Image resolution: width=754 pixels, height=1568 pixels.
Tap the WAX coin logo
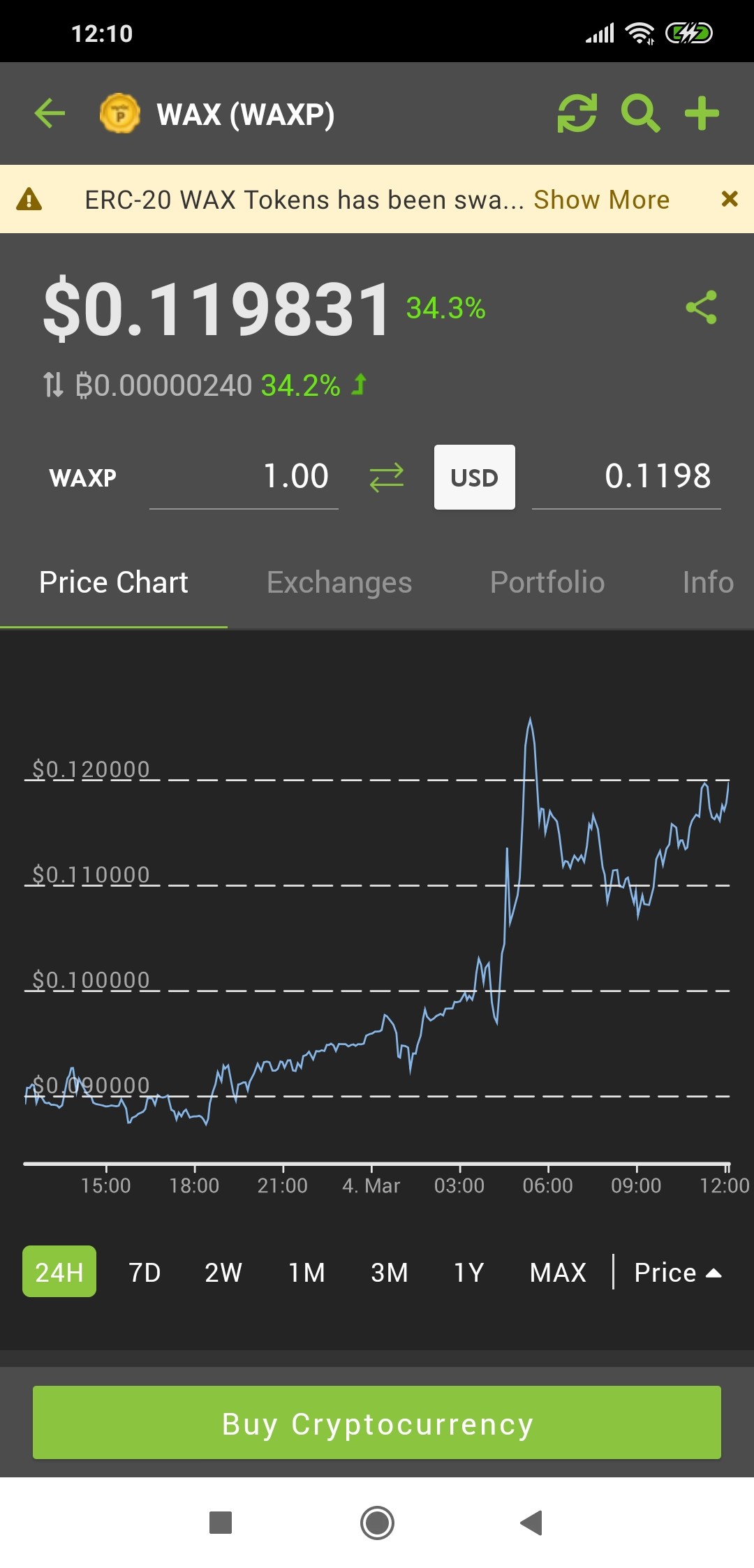tap(120, 113)
